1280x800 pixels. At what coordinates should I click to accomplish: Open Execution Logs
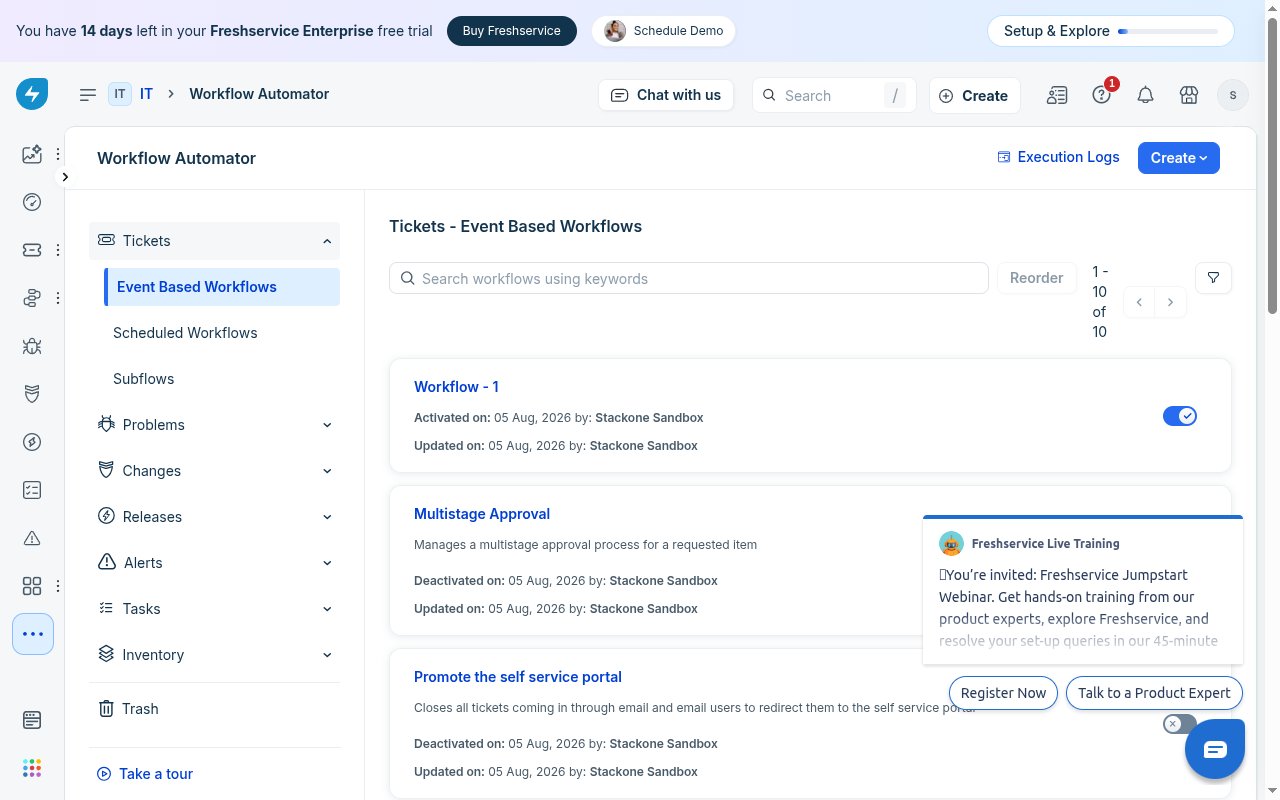click(1058, 157)
